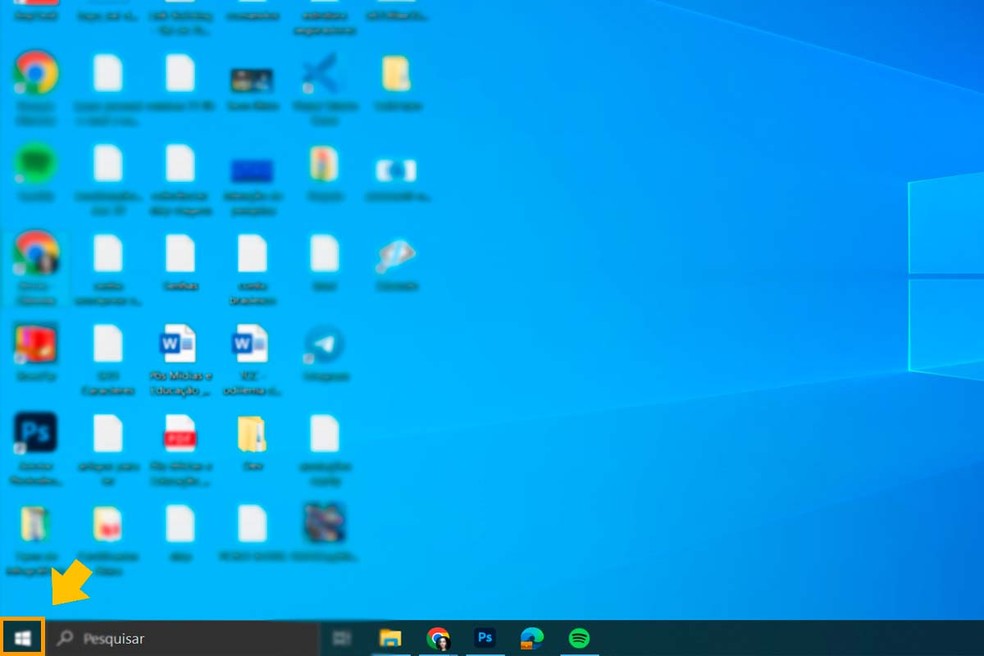Open the galaxy image thumbnail near the bottom
The height and width of the screenshot is (656, 984).
click(324, 524)
